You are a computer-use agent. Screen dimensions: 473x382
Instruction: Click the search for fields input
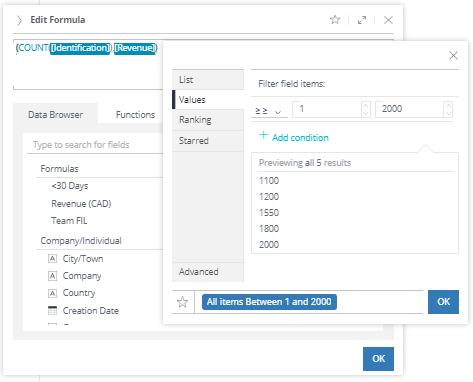(95, 145)
